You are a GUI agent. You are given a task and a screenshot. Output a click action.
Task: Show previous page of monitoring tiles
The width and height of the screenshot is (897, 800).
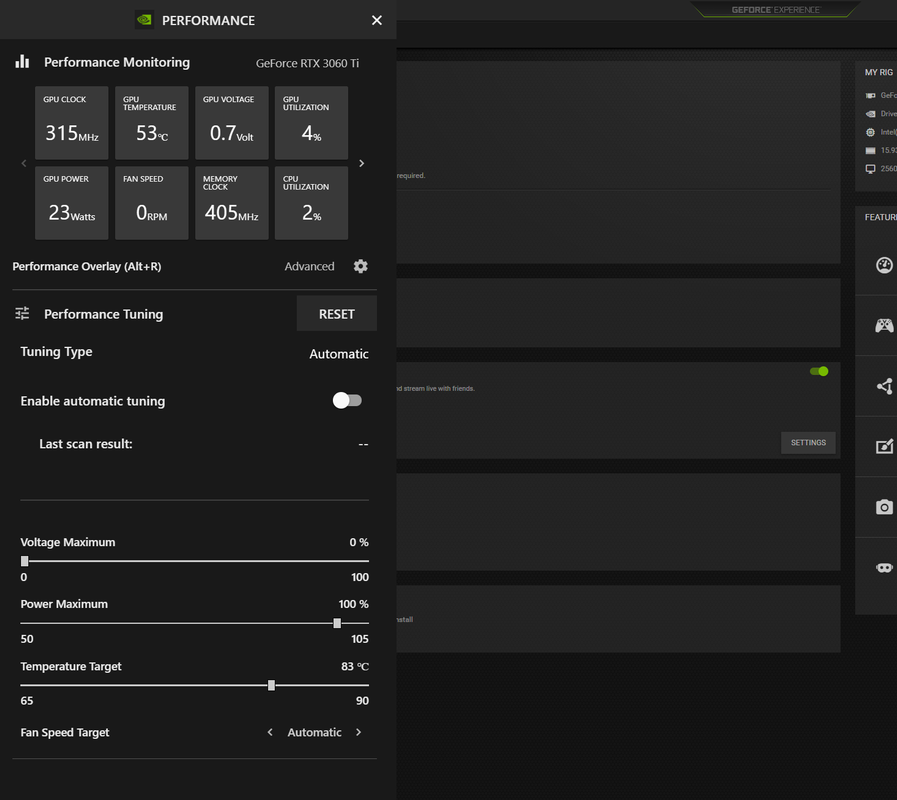(23, 163)
